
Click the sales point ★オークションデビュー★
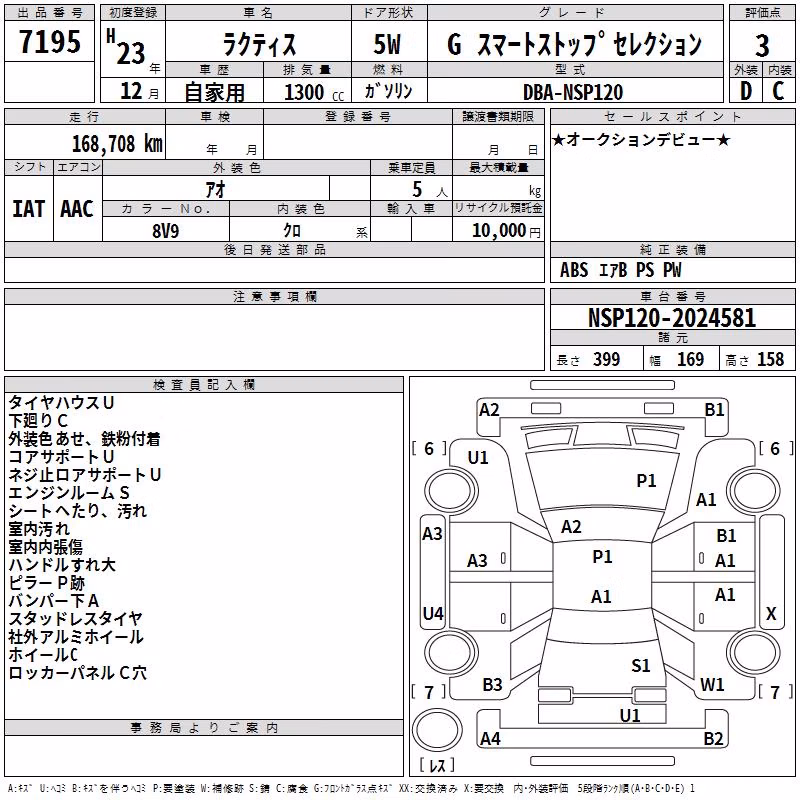[x=641, y=139]
